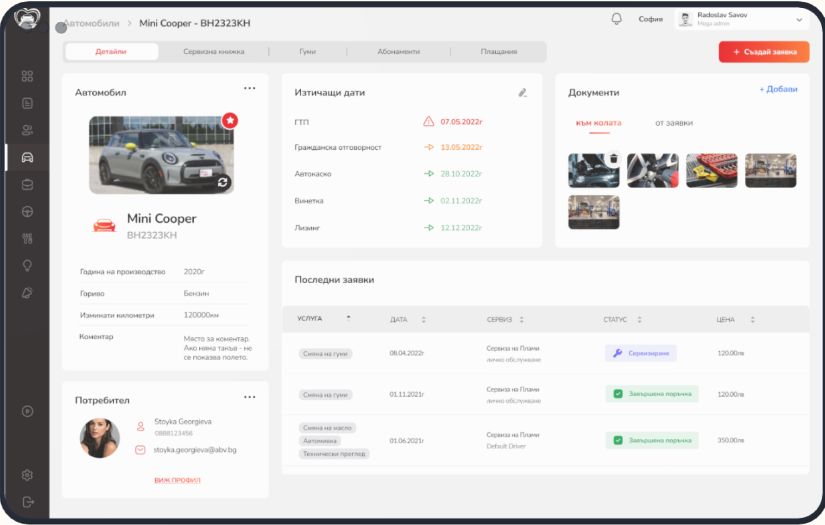Open the steering wheel icon in sidebar
The height and width of the screenshot is (525, 825).
tap(27, 211)
